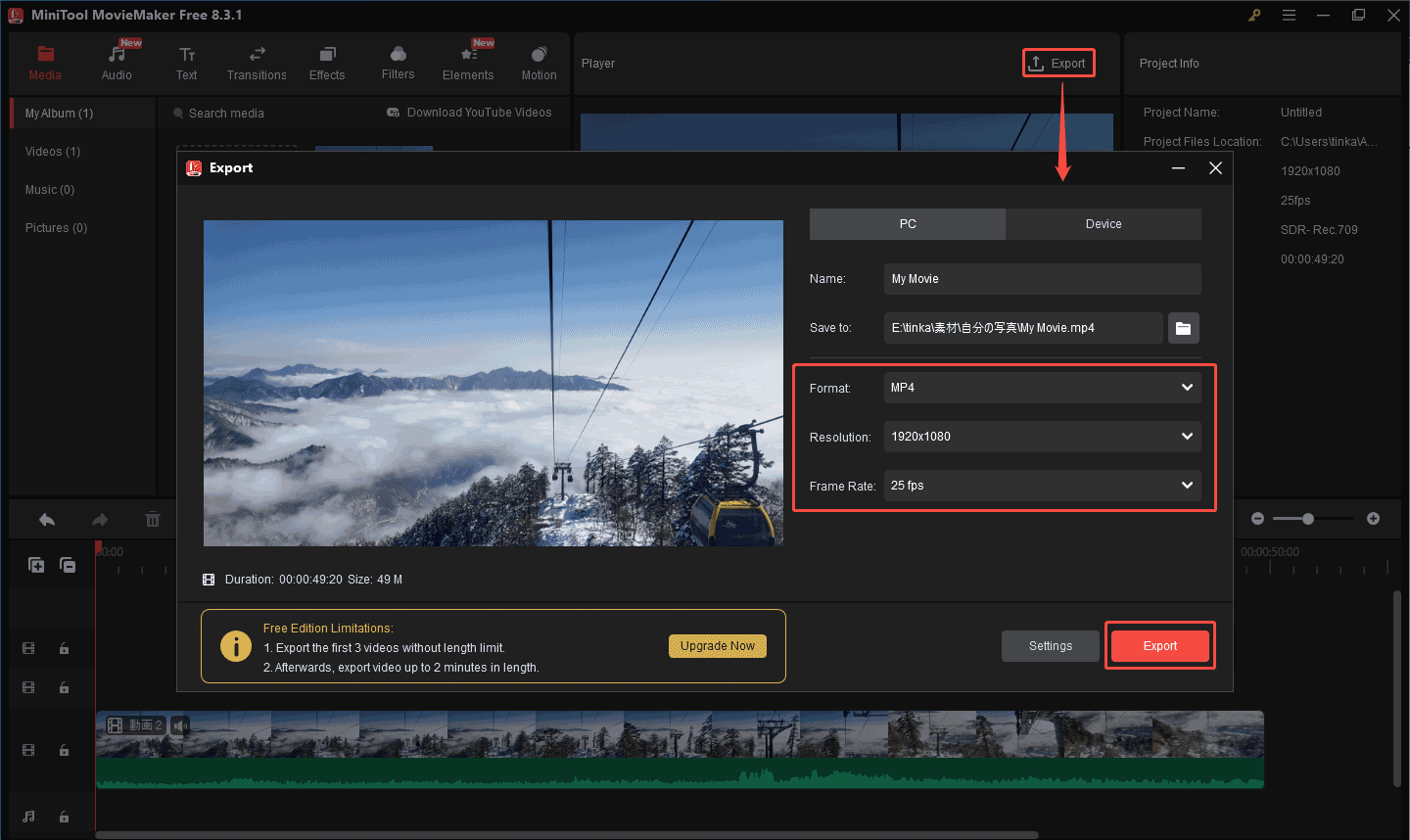Click the zoom in plus icon on timeline

[x=1373, y=519]
